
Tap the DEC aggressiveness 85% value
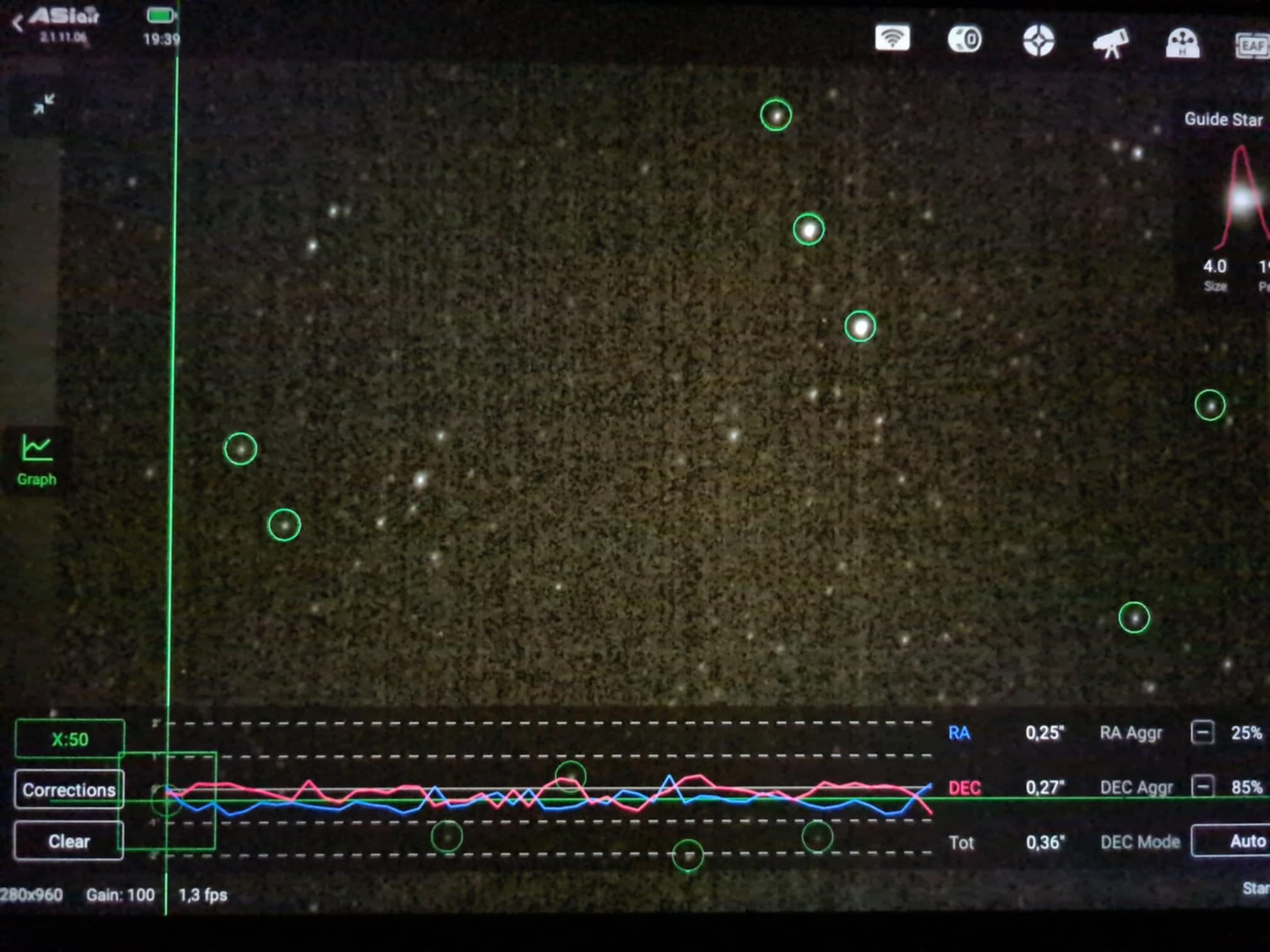(x=1246, y=787)
